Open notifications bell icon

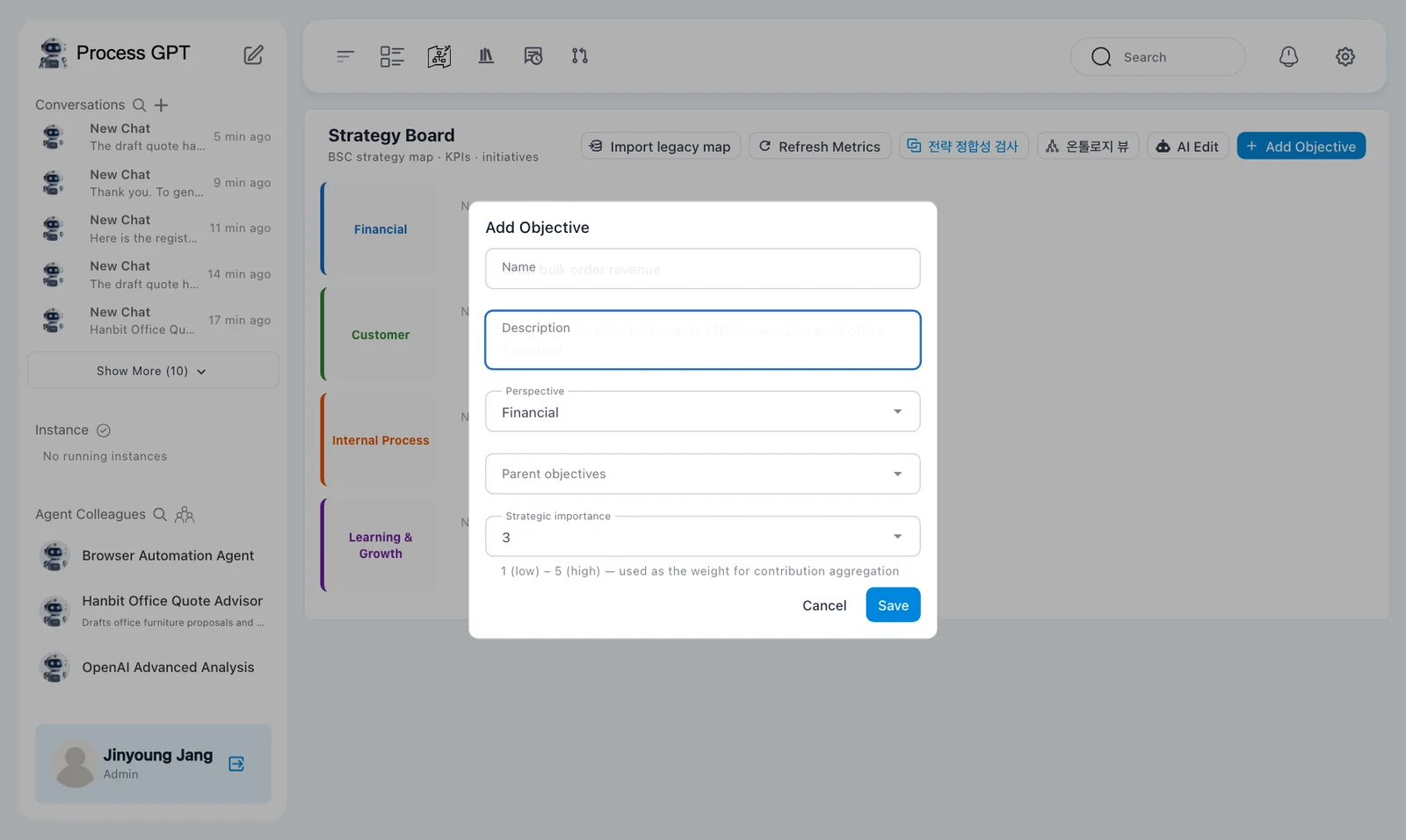(x=1288, y=57)
